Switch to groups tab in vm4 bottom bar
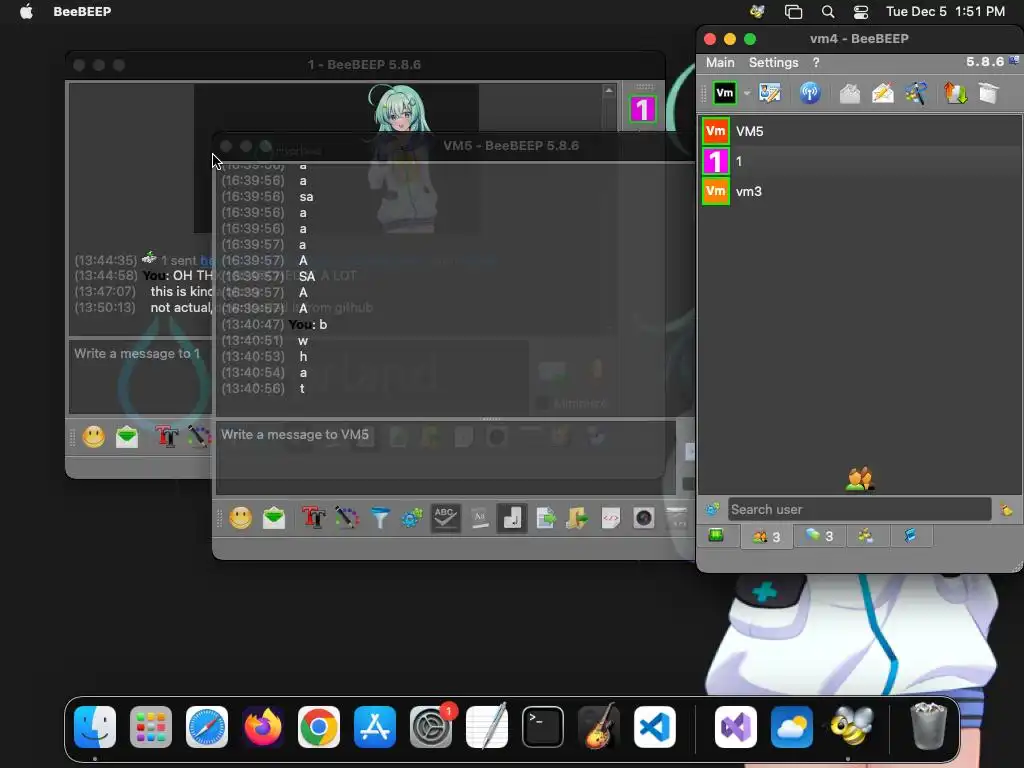 pos(866,537)
